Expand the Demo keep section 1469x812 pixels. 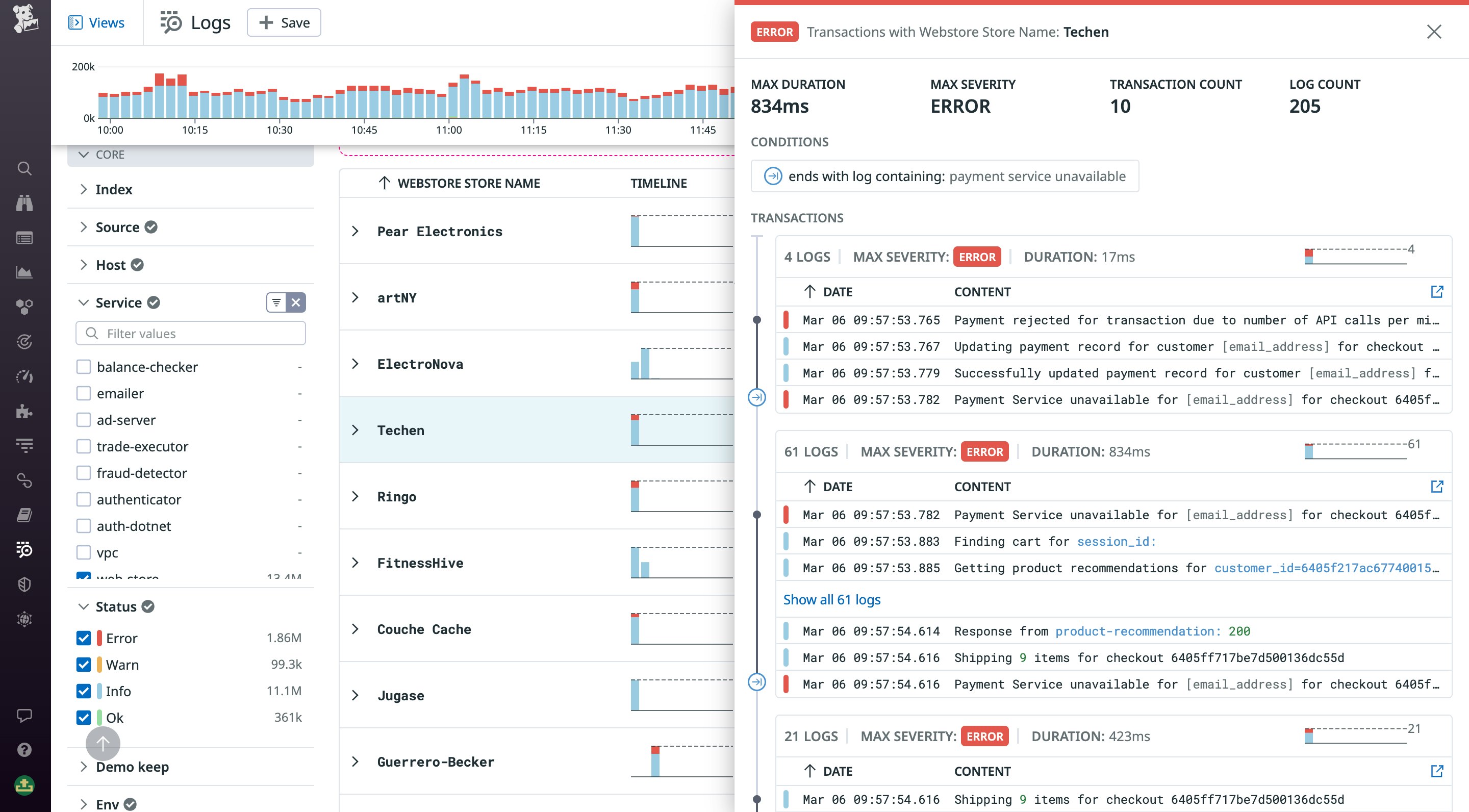coord(83,767)
